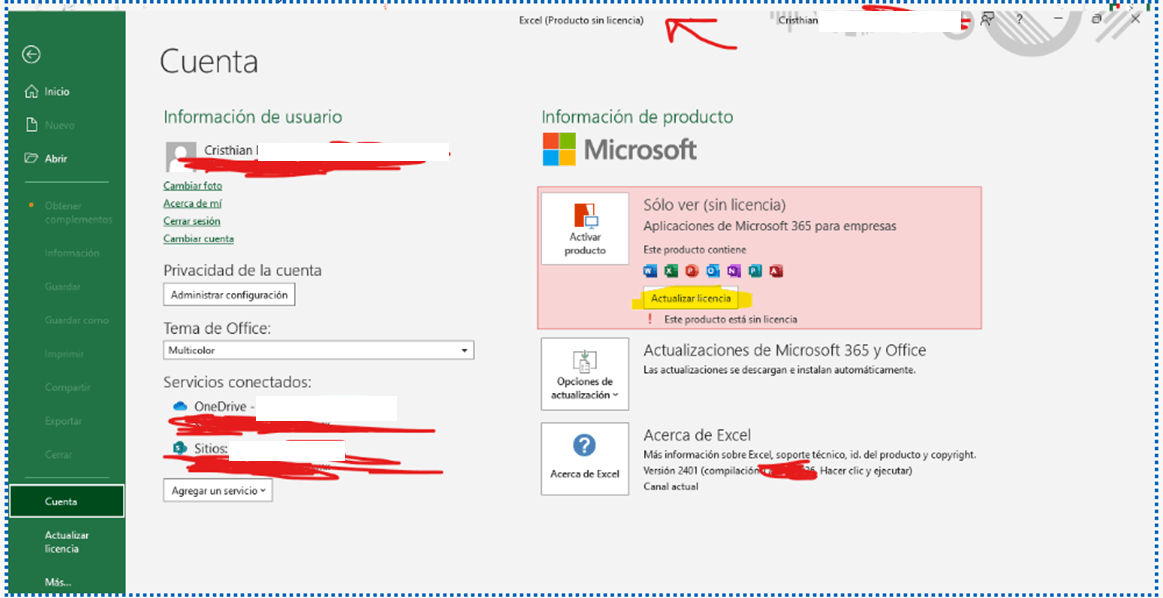Screen dimensions: 1163x598
Task: Choose Guardar in sidebar
Action: tap(63, 286)
